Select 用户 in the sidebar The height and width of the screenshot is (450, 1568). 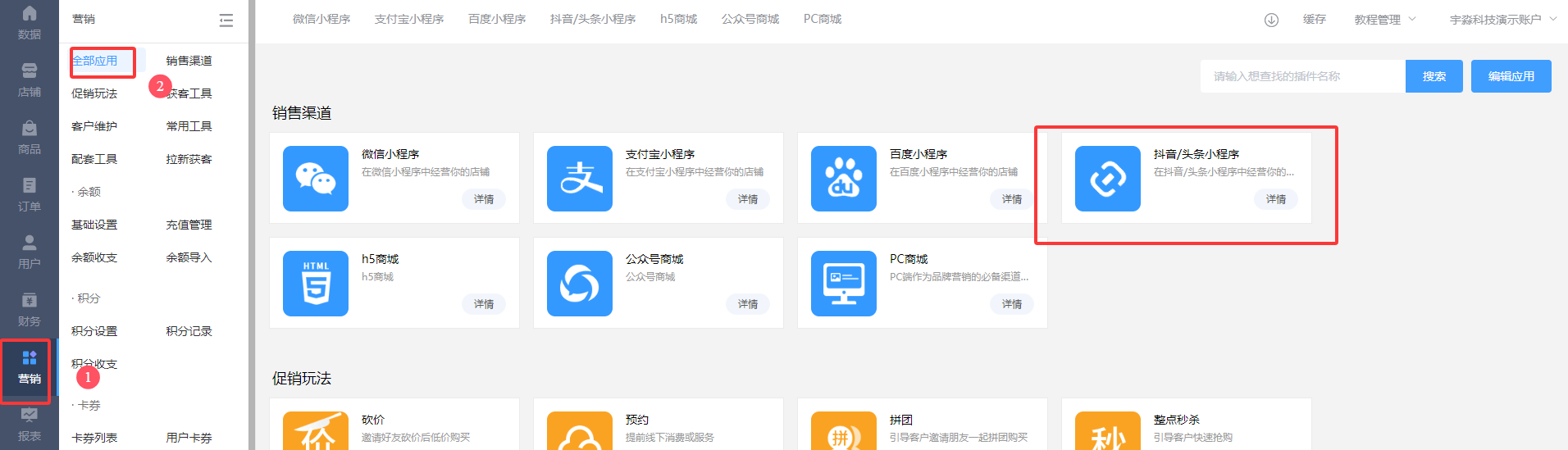coord(30,252)
